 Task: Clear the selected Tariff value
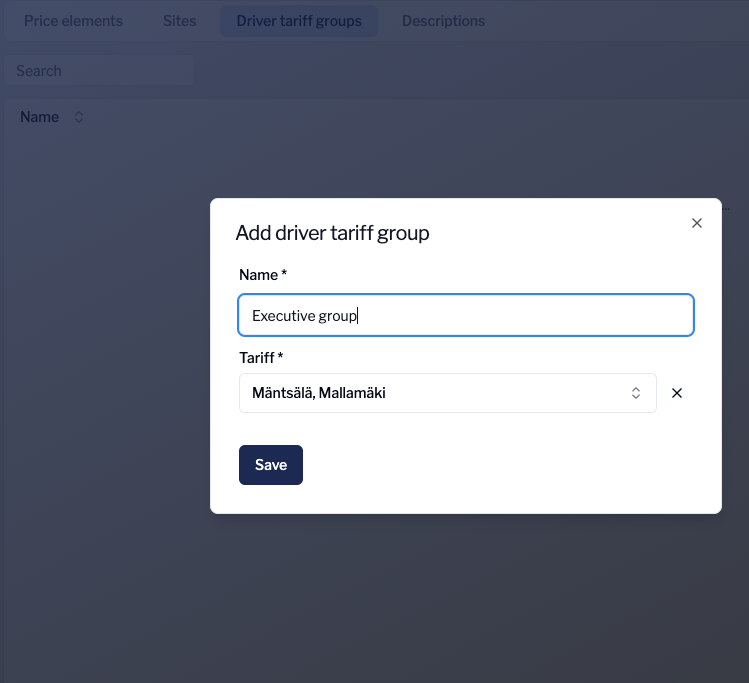(677, 393)
